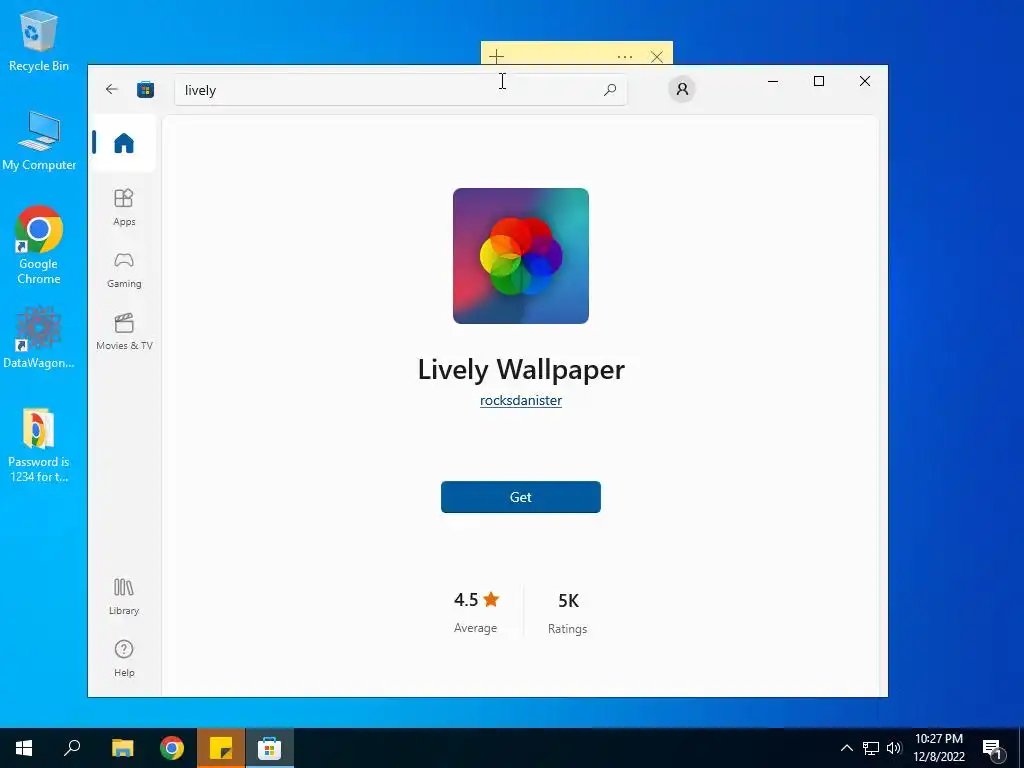Click the Lively Wallpaper title text
This screenshot has width=1024, height=768.
[520, 369]
